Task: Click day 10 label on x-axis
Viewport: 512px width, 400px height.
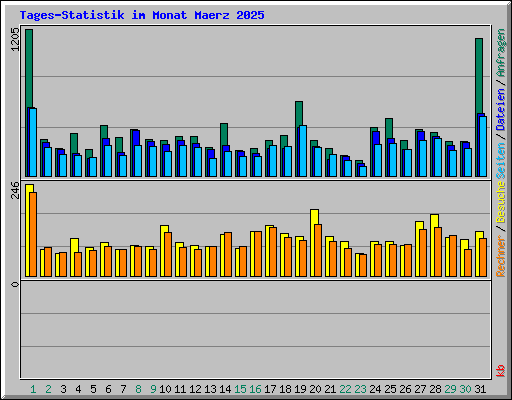Action: 165,389
